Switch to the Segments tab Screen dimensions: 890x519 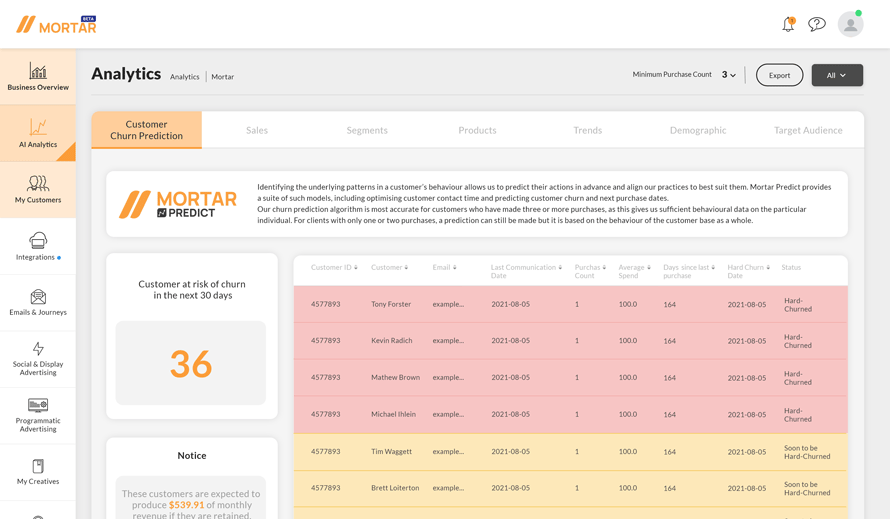(367, 130)
